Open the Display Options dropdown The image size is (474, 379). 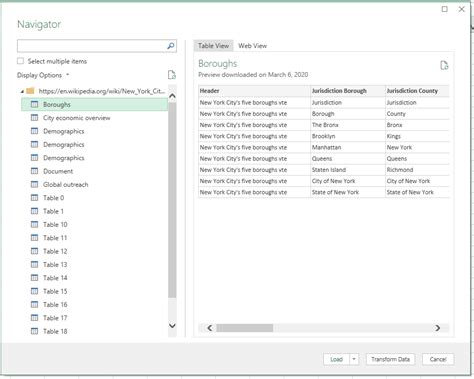43,75
